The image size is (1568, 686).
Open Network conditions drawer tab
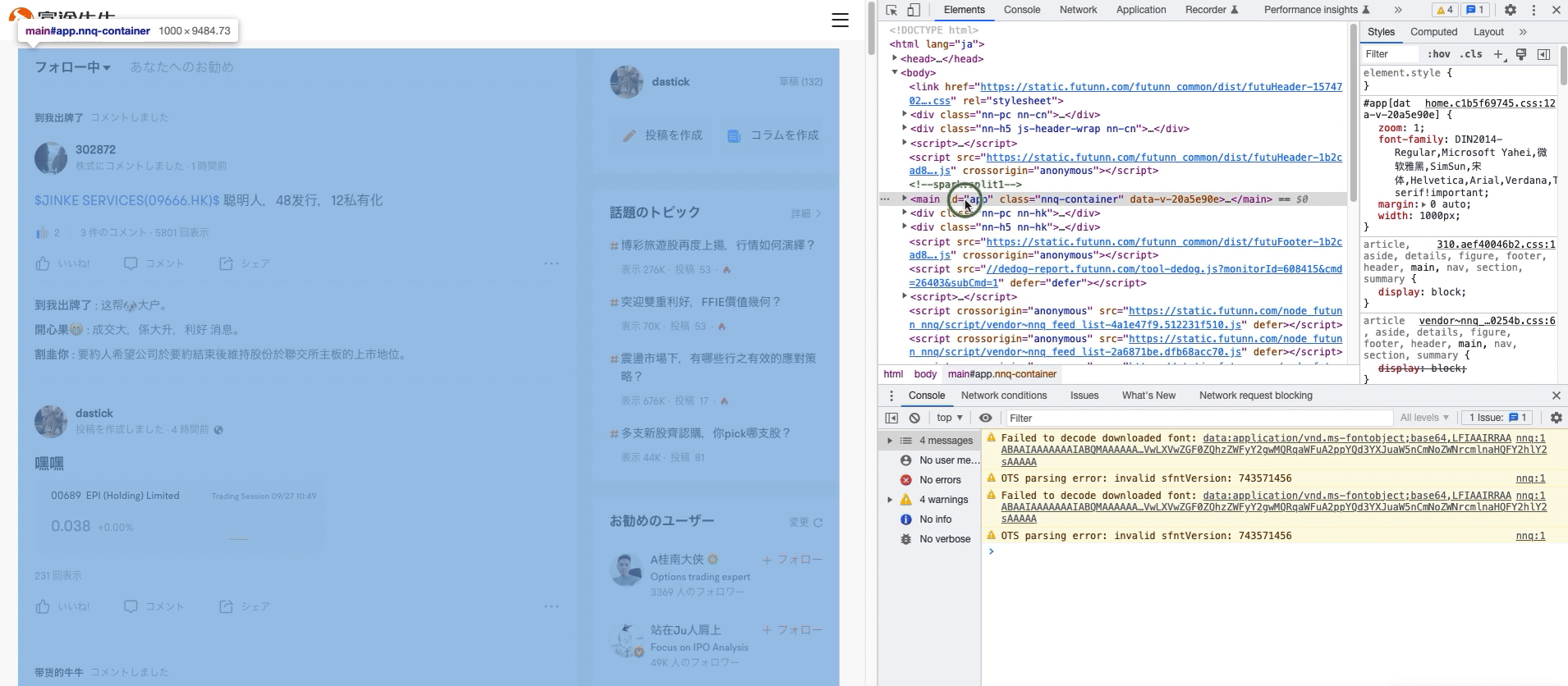1004,396
